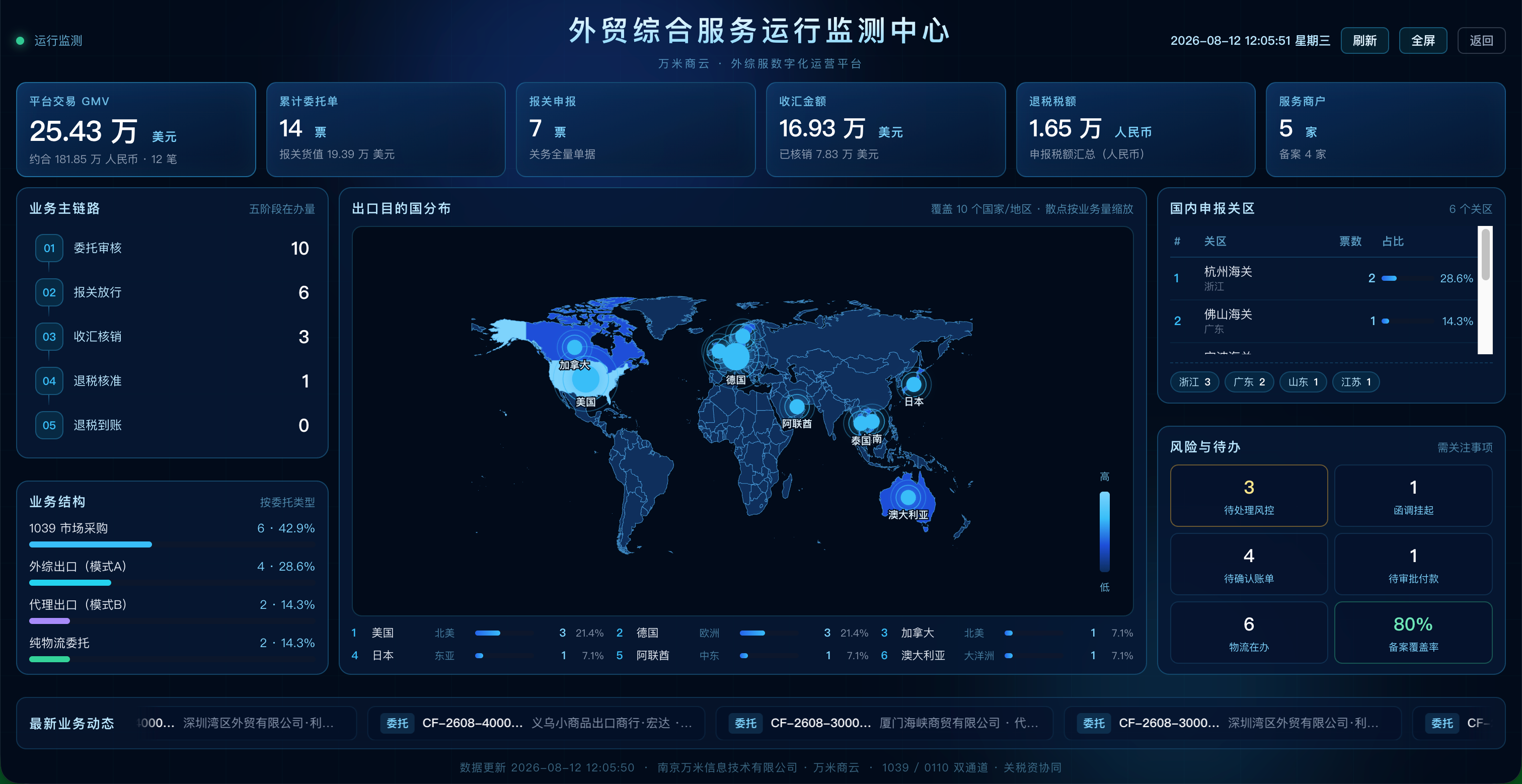Open the 备案覆盖率 80% card

[1413, 633]
